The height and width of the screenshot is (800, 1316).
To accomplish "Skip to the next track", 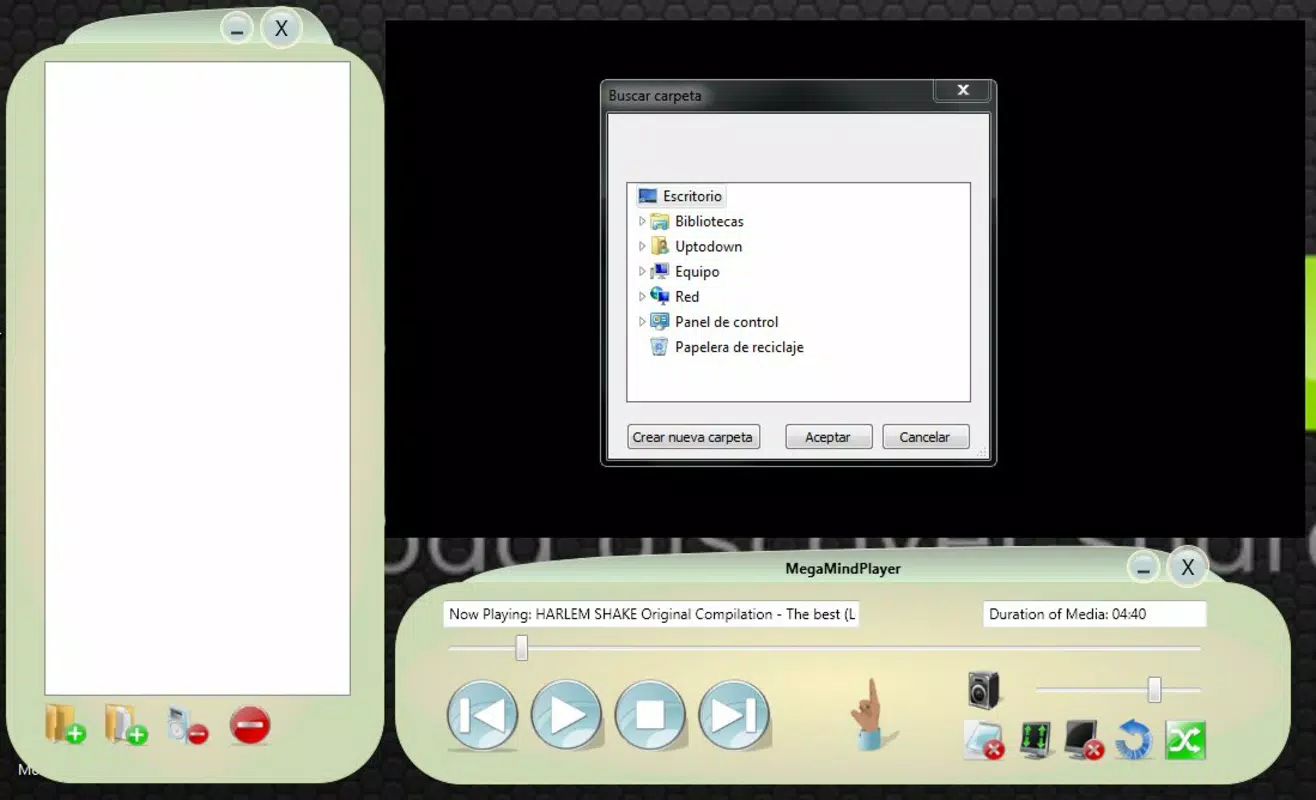I will [734, 715].
